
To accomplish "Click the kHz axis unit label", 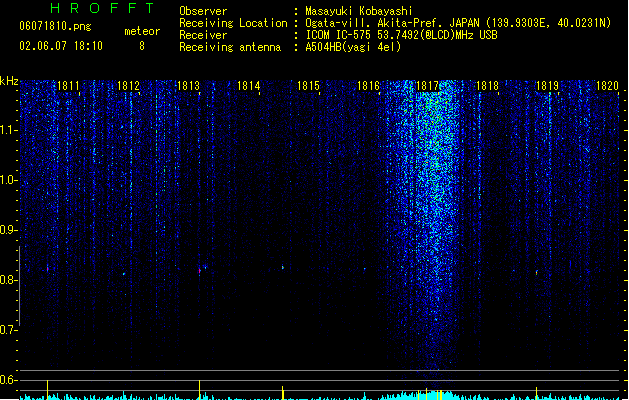I will point(9,81).
